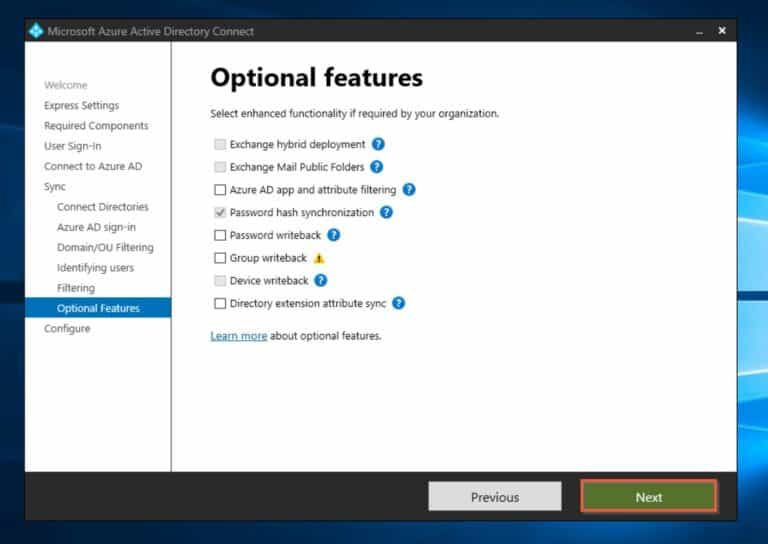Viewport: 768px width, 544px height.
Task: Enable Azure AD app and attribute filtering
Action: pos(220,189)
